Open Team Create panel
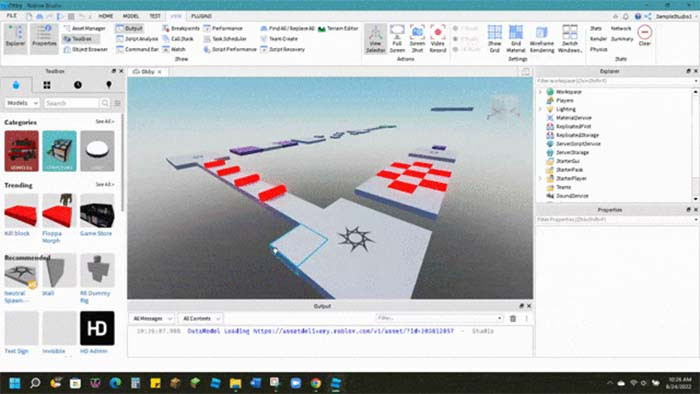 tap(279, 39)
